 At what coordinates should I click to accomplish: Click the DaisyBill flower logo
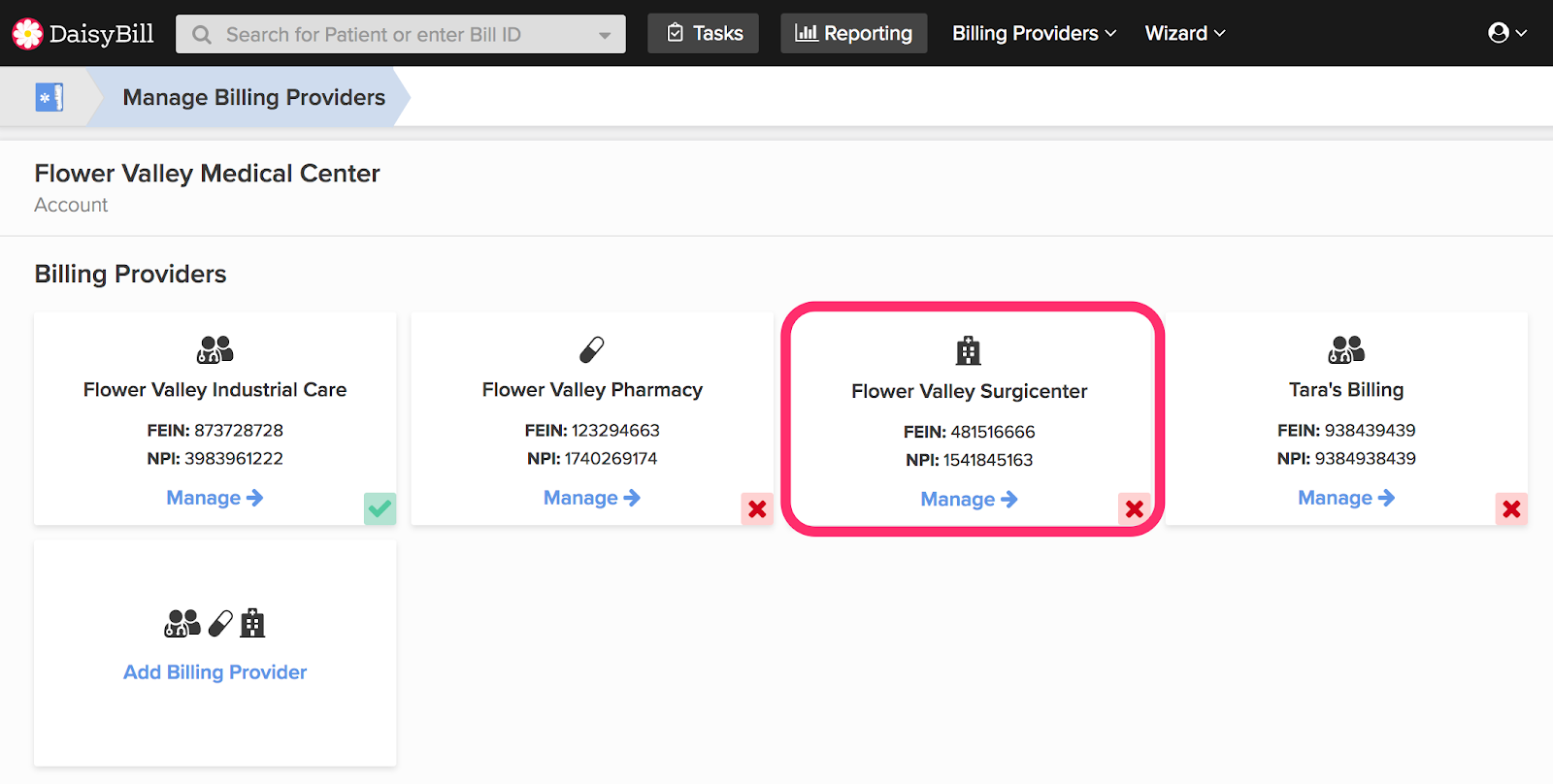click(x=27, y=34)
